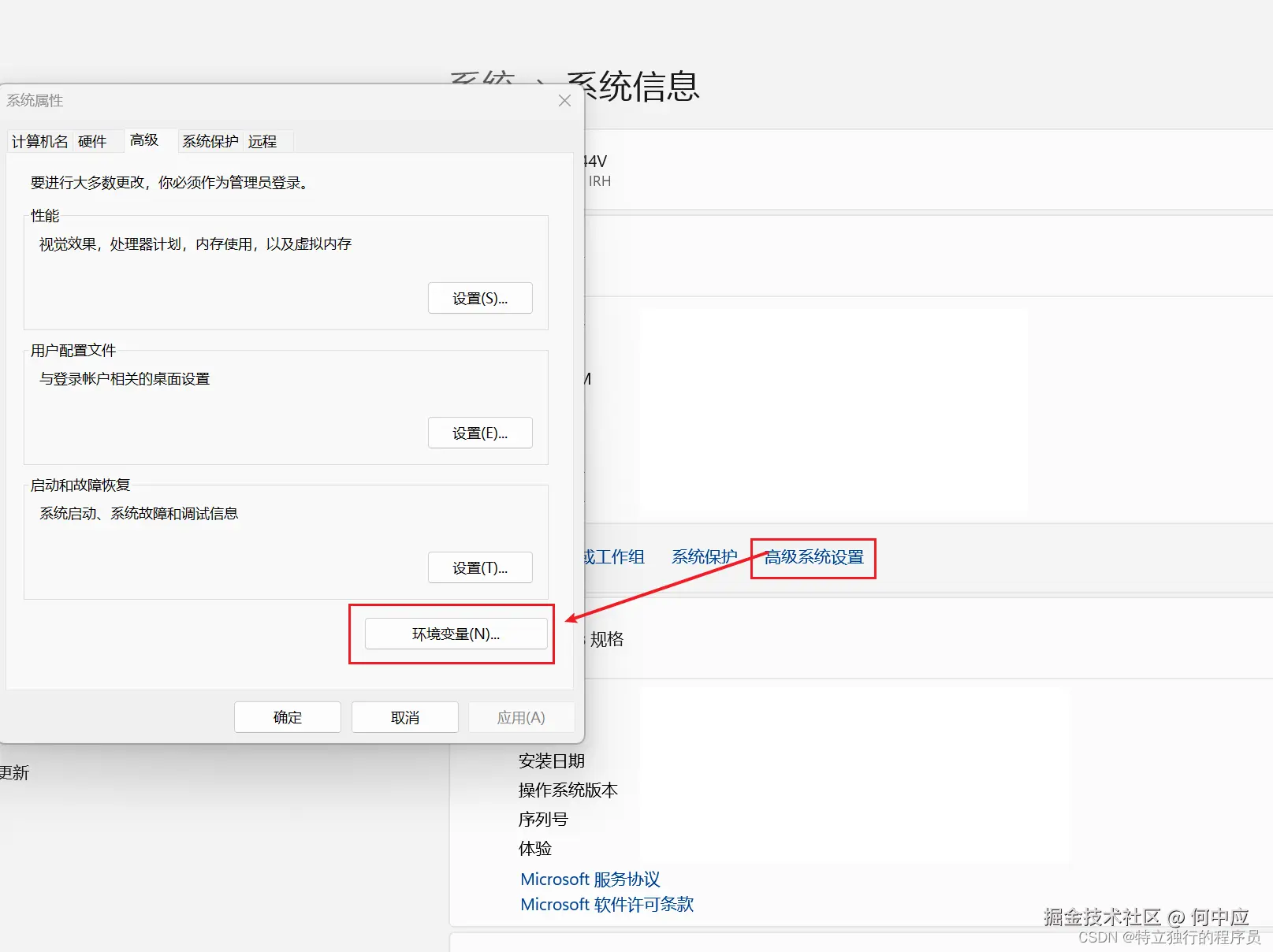Close the 系统属性 dialog

[x=564, y=100]
